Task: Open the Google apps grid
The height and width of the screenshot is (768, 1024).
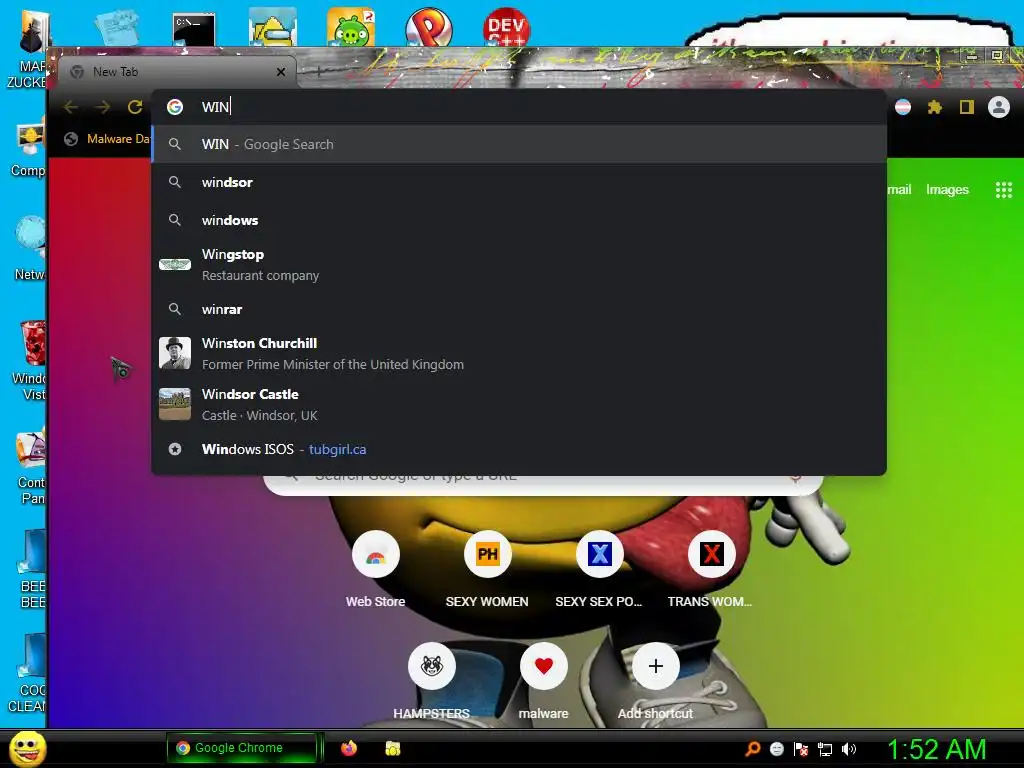Action: [x=1004, y=190]
